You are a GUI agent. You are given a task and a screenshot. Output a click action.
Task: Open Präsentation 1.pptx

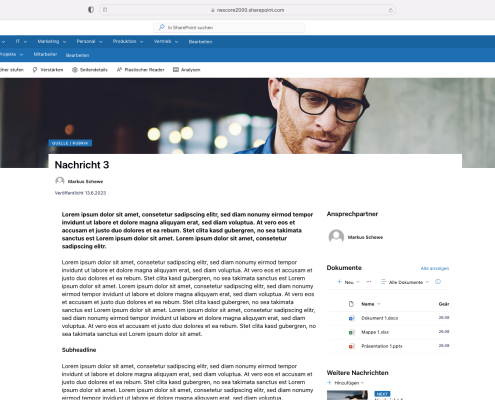[x=382, y=346]
